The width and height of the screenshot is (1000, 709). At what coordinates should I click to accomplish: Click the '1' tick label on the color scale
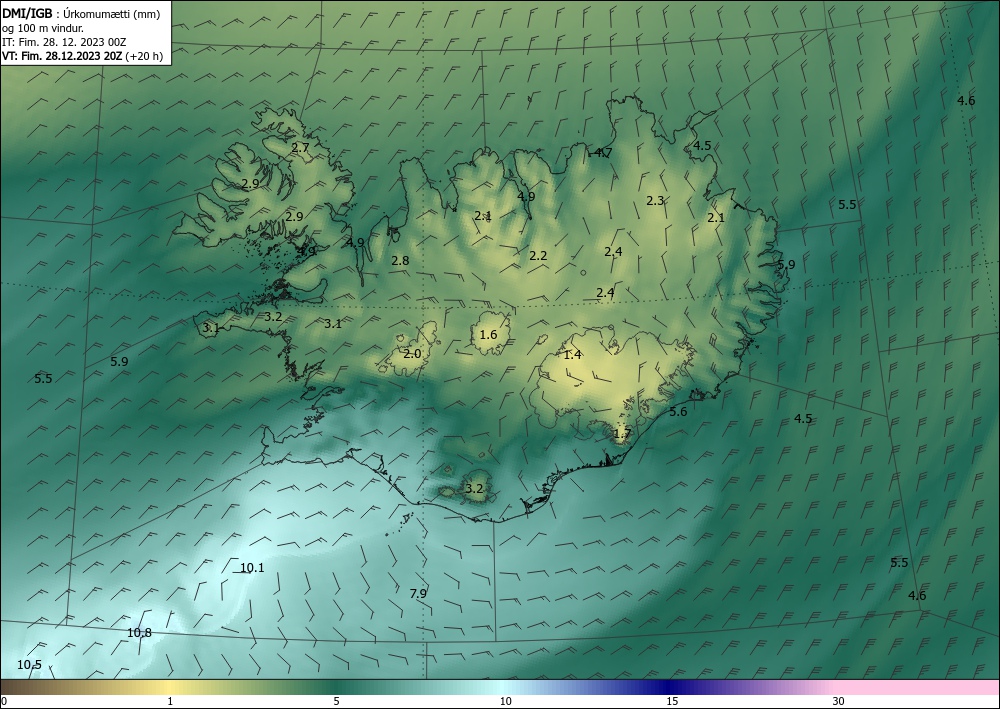(170, 702)
